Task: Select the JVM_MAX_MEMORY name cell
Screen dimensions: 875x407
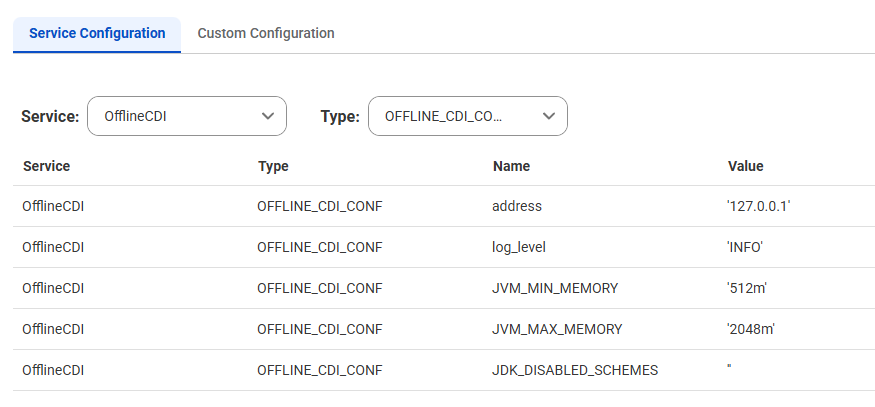Action: [557, 329]
